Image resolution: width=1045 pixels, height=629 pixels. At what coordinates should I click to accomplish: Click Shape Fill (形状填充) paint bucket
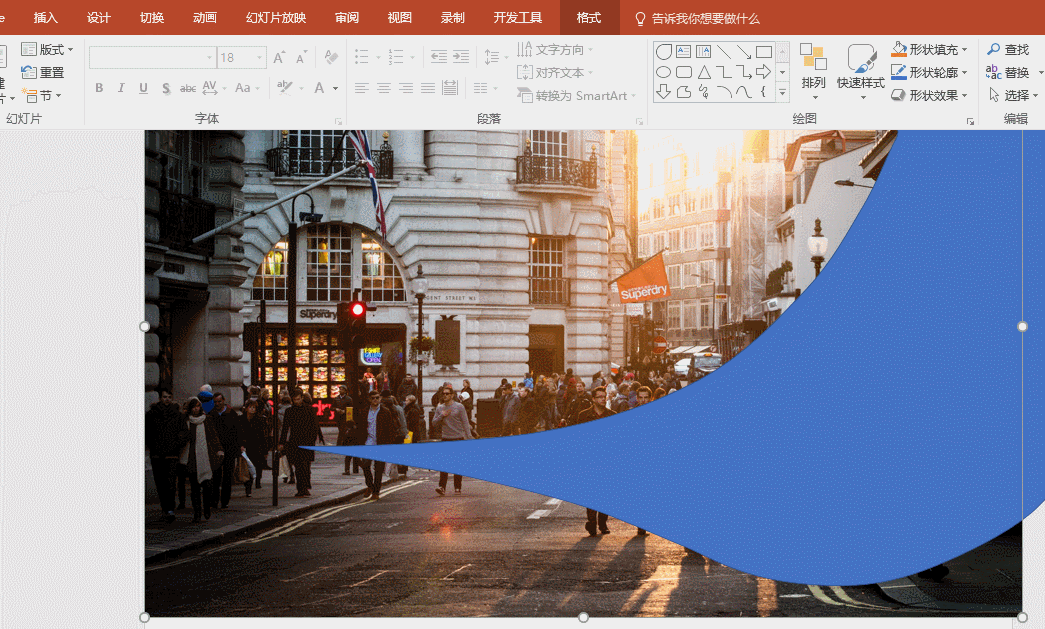point(900,49)
